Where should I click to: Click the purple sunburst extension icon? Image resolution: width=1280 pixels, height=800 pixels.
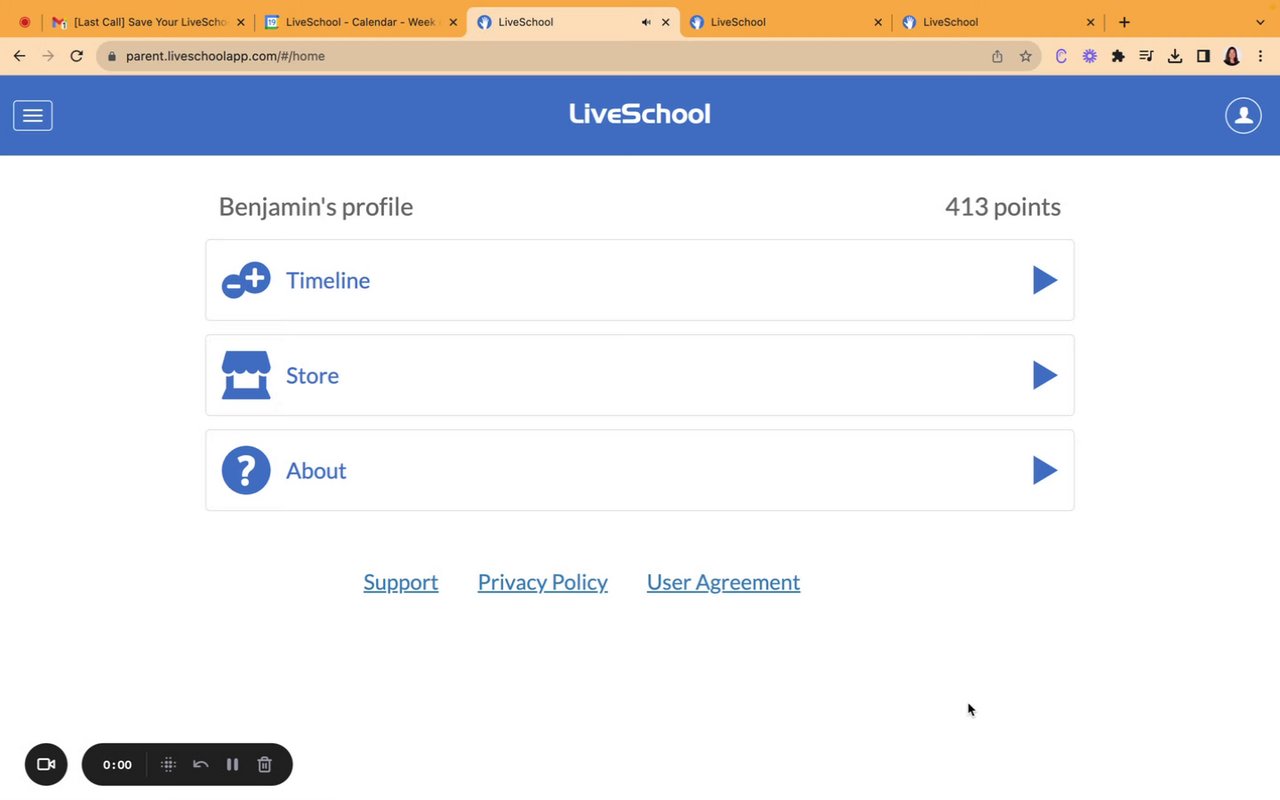1090,56
